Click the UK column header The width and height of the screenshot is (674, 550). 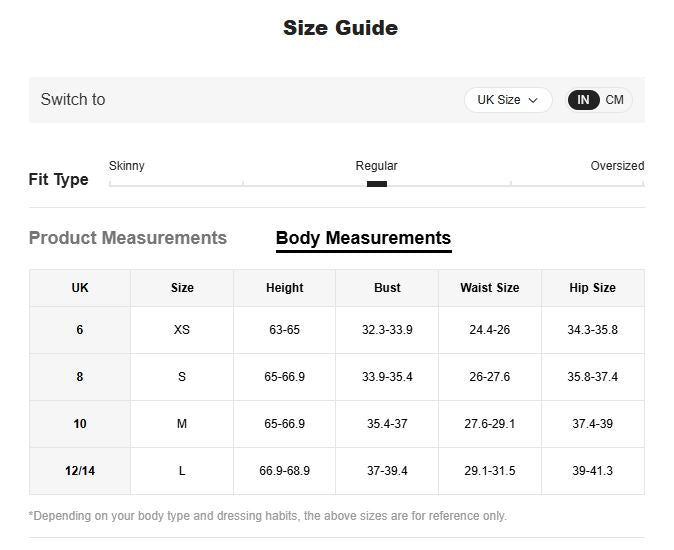(80, 288)
